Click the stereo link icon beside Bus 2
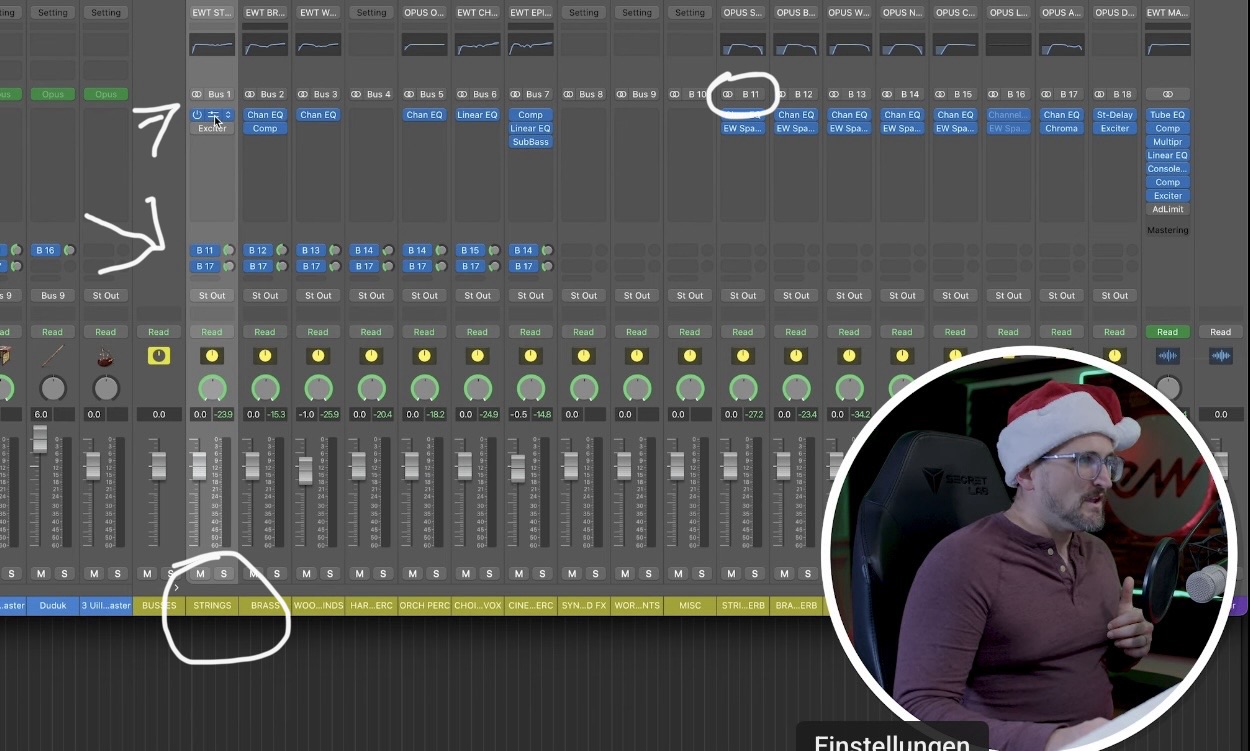The image size is (1250, 751). click(250, 94)
